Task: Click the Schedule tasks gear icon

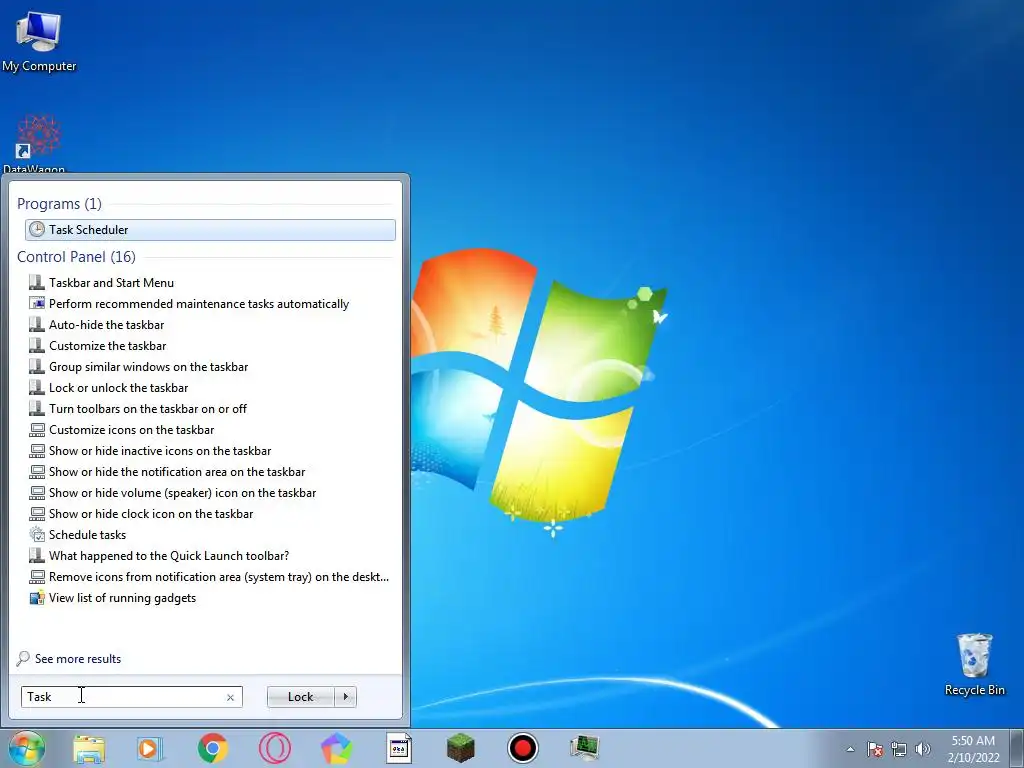Action: (x=37, y=534)
